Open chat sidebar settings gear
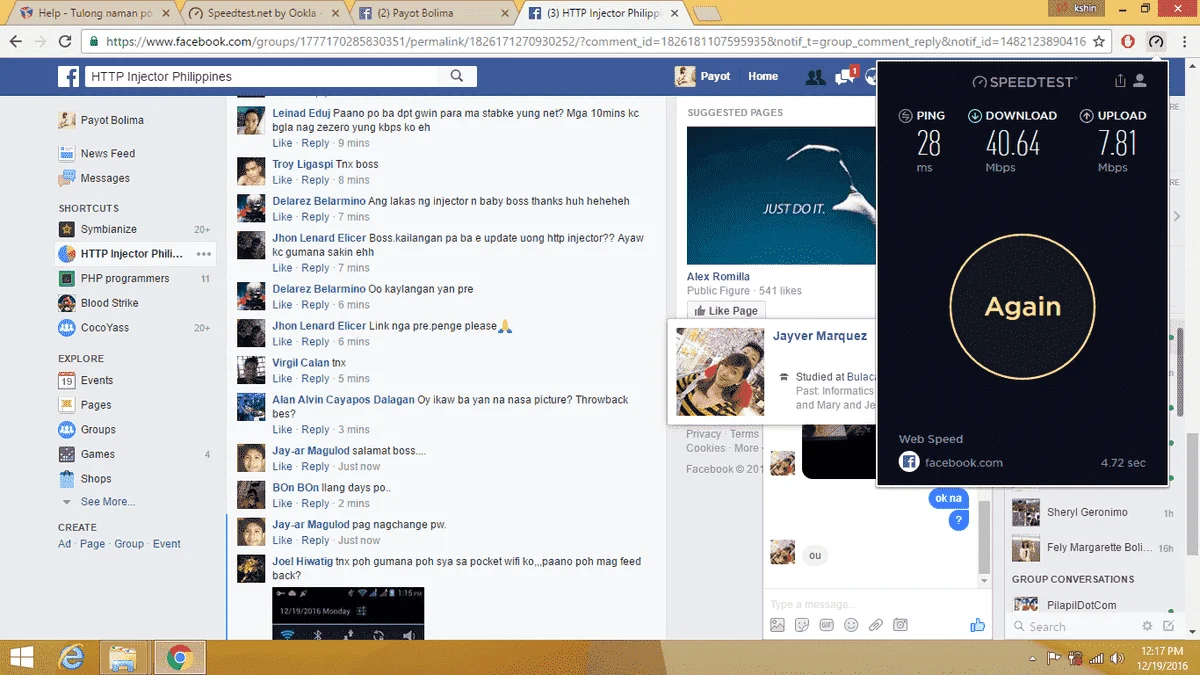This screenshot has width=1200, height=675. [x=1147, y=626]
